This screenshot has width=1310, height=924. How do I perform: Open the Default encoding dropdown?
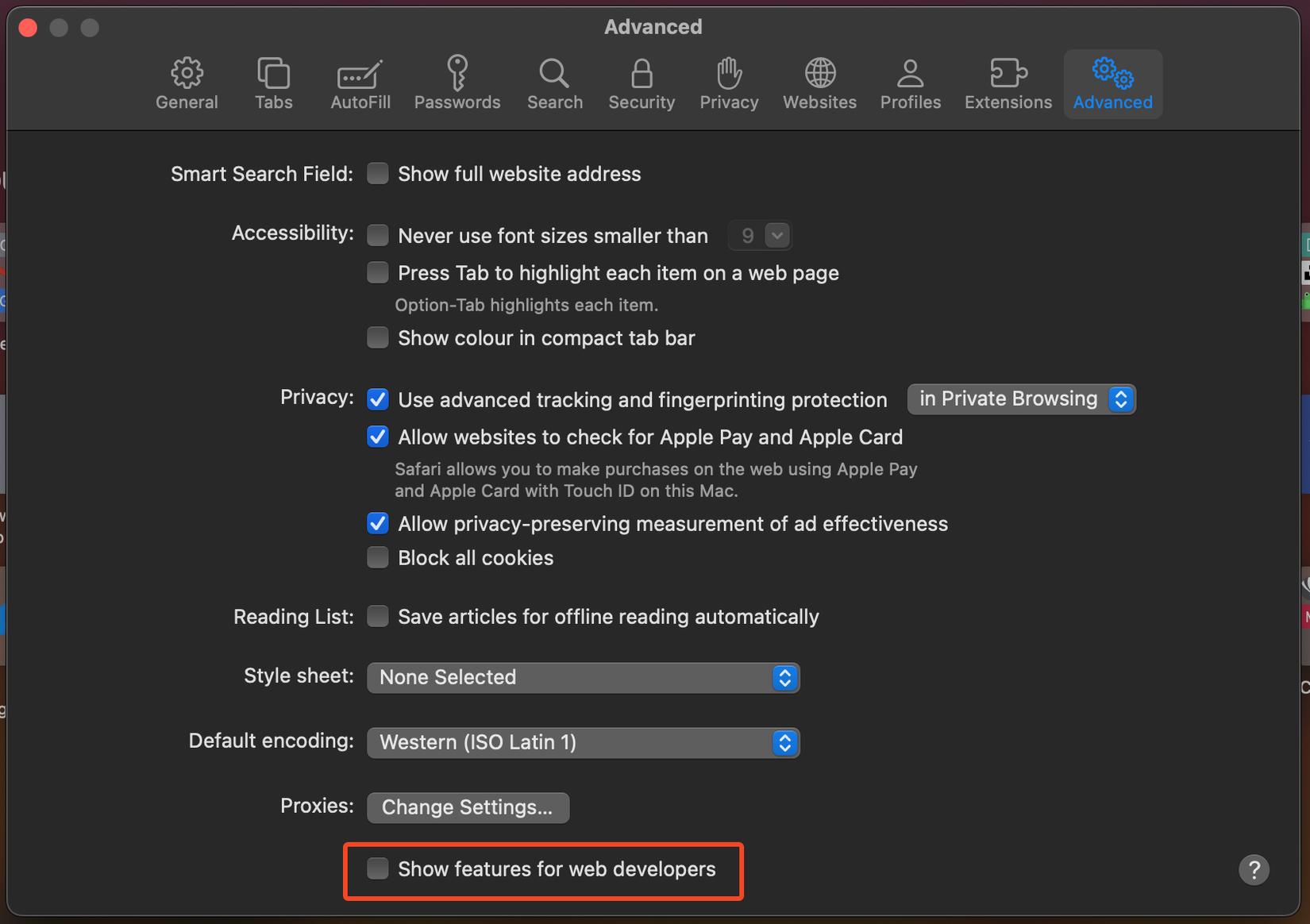click(x=584, y=742)
